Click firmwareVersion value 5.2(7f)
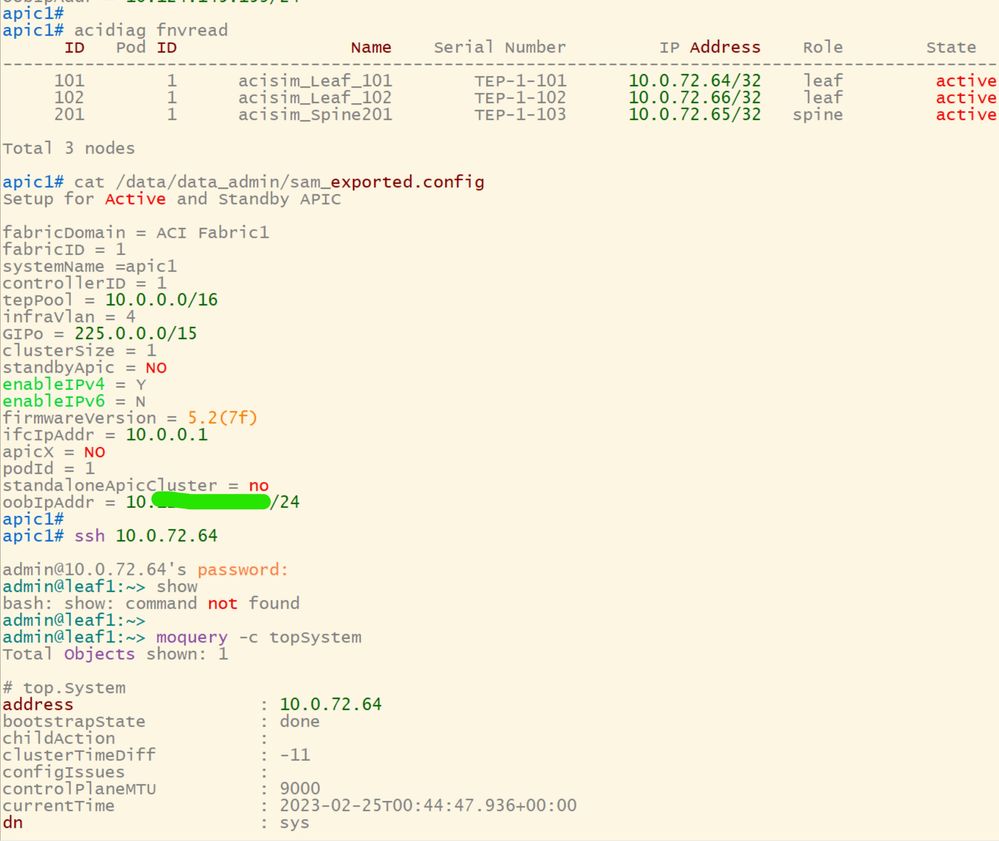The height and width of the screenshot is (841, 999). [222, 418]
